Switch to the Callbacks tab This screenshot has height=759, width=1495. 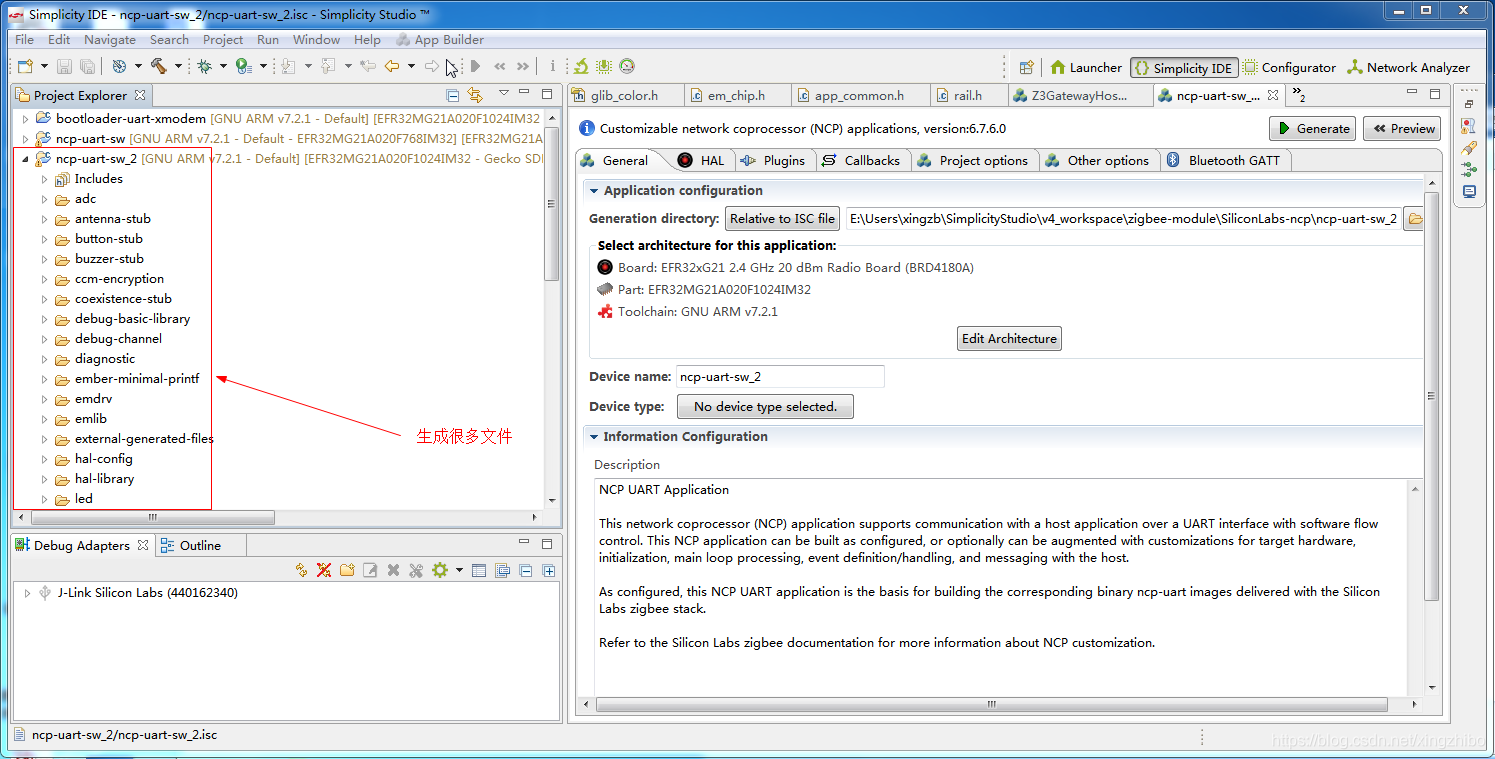click(862, 160)
